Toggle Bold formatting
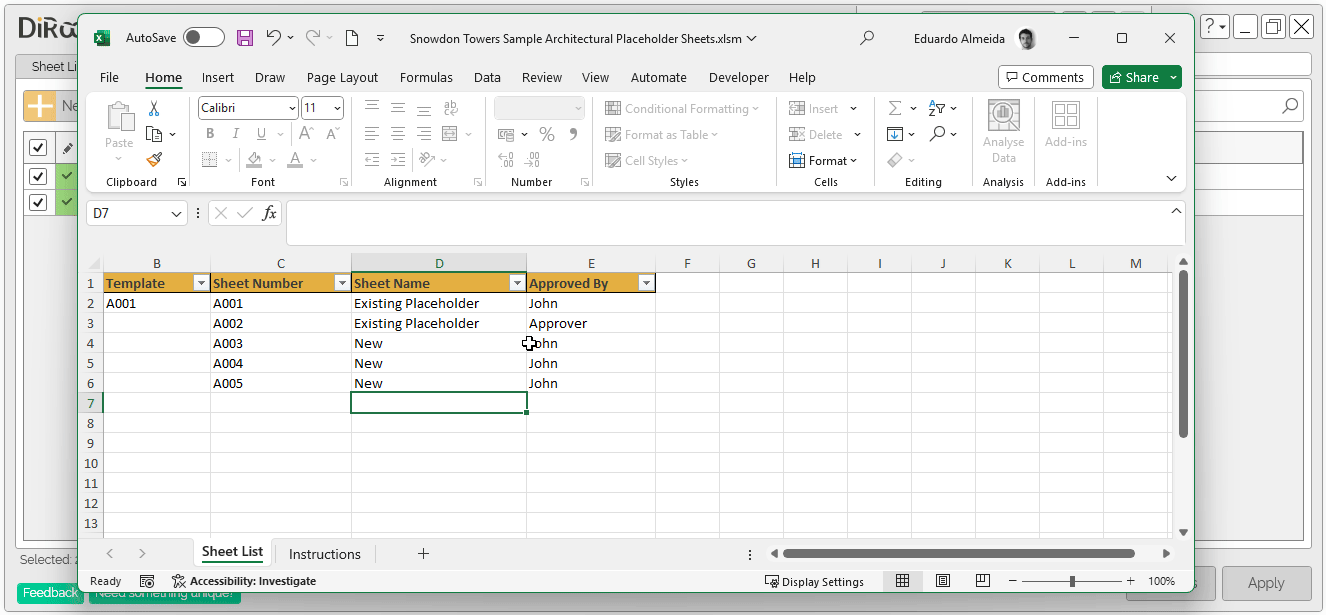 (209, 133)
